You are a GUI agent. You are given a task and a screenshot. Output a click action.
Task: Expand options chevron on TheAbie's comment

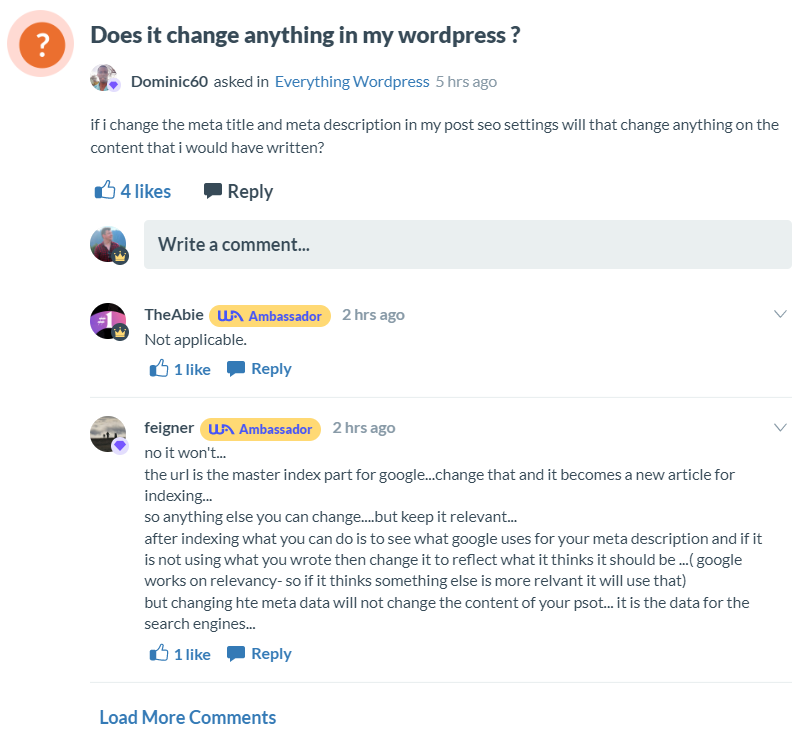[780, 314]
